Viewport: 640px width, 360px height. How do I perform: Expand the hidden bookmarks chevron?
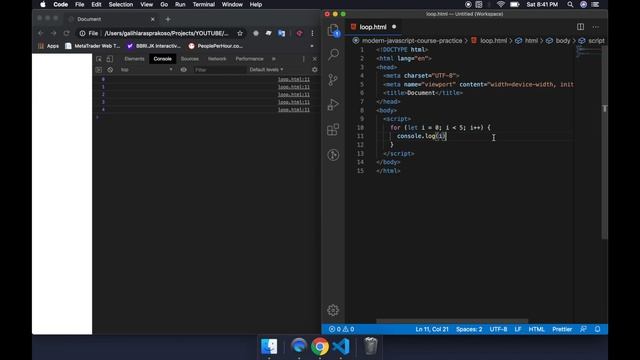[x=312, y=46]
